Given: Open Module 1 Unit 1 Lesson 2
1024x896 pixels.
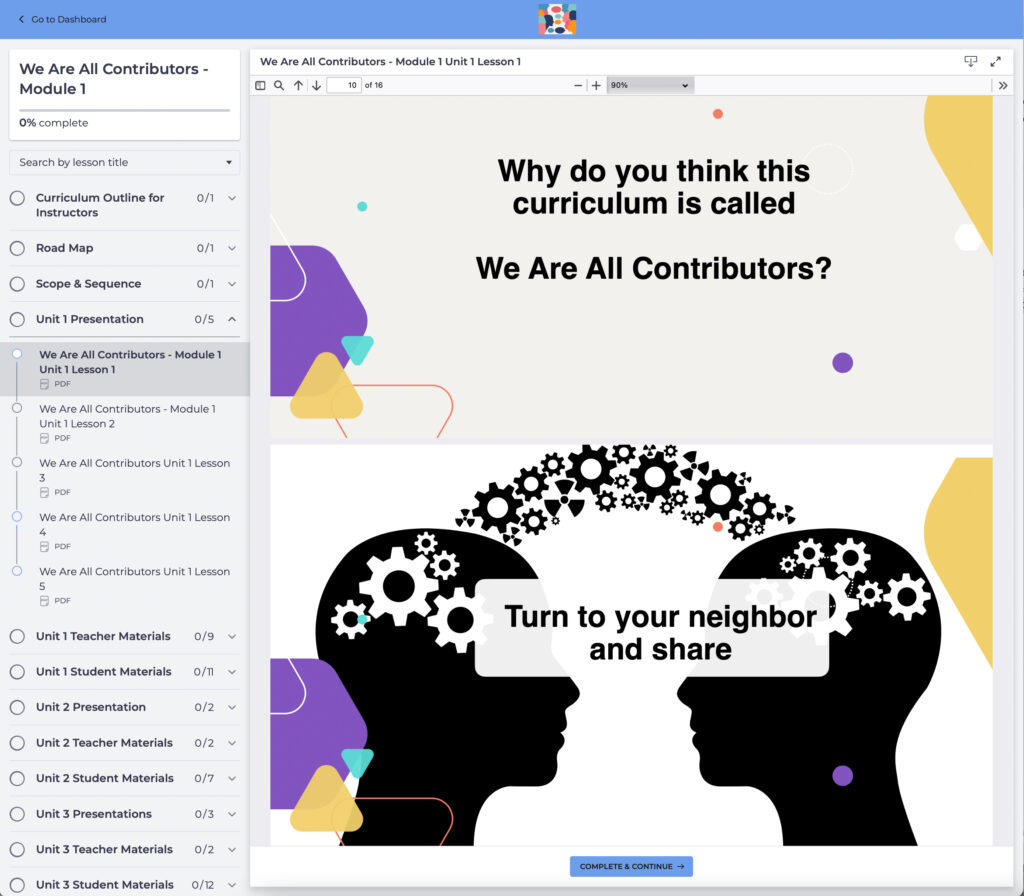Looking at the screenshot, I should 127,416.
